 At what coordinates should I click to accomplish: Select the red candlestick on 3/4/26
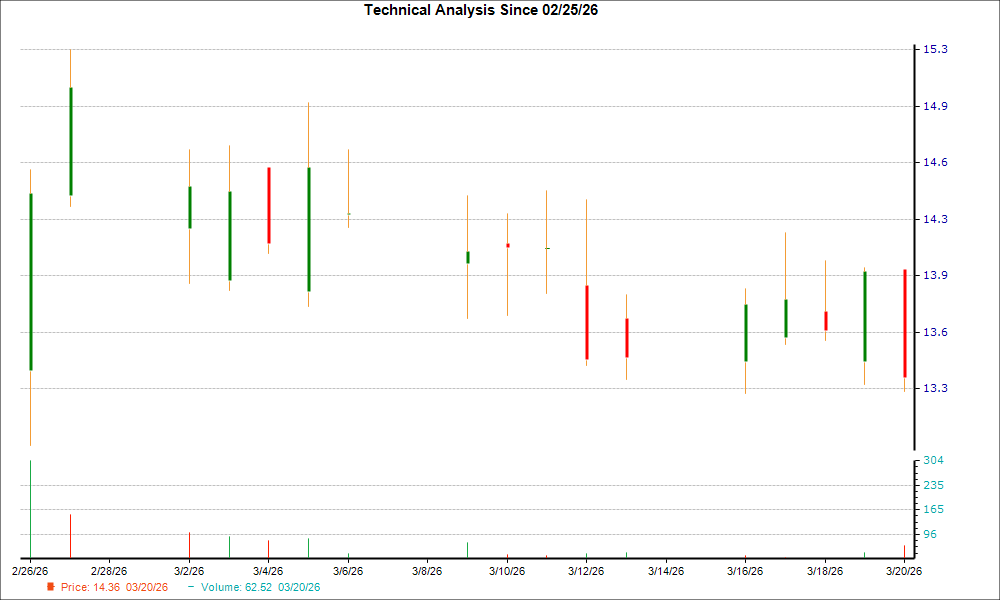coord(269,205)
